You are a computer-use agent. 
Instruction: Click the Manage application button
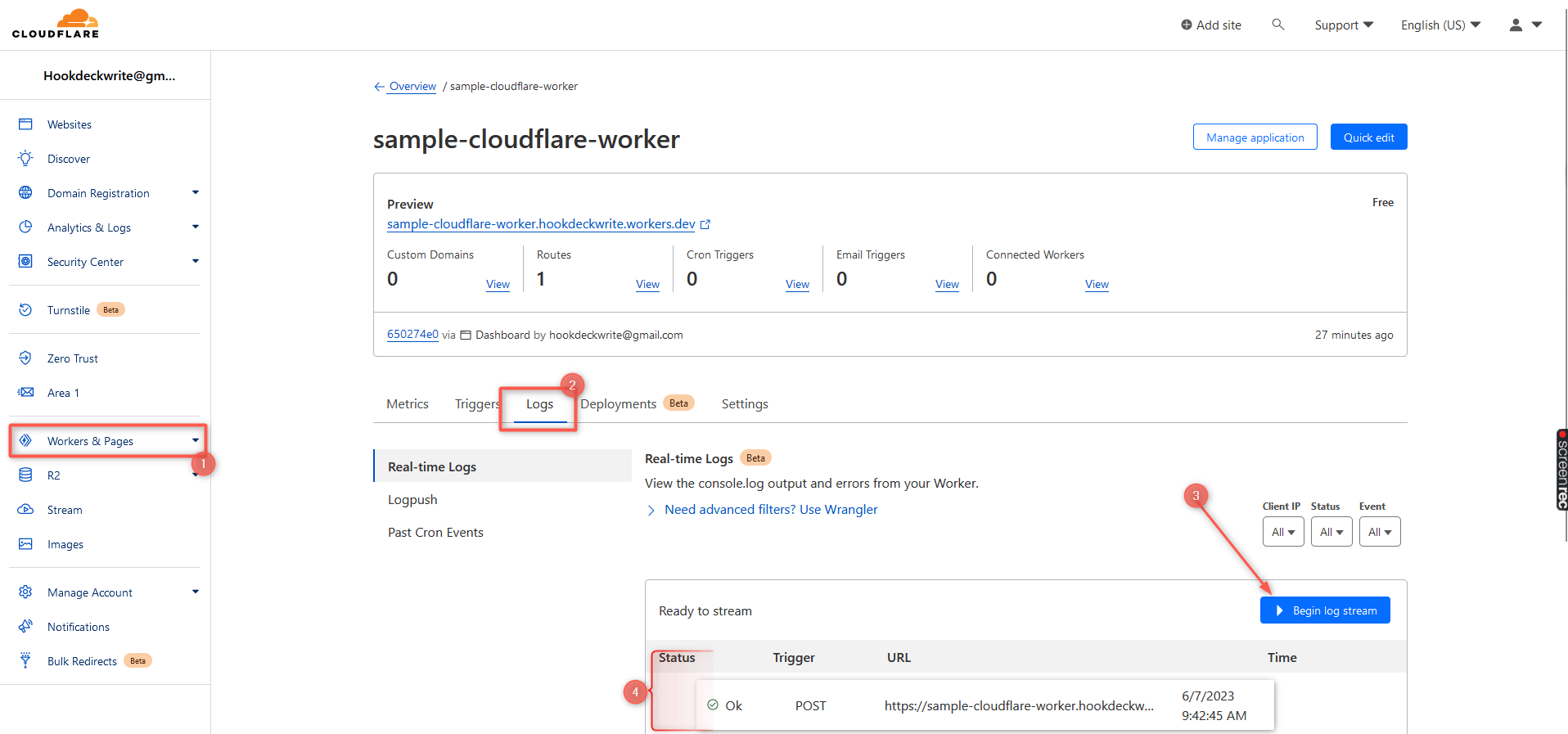click(x=1255, y=137)
